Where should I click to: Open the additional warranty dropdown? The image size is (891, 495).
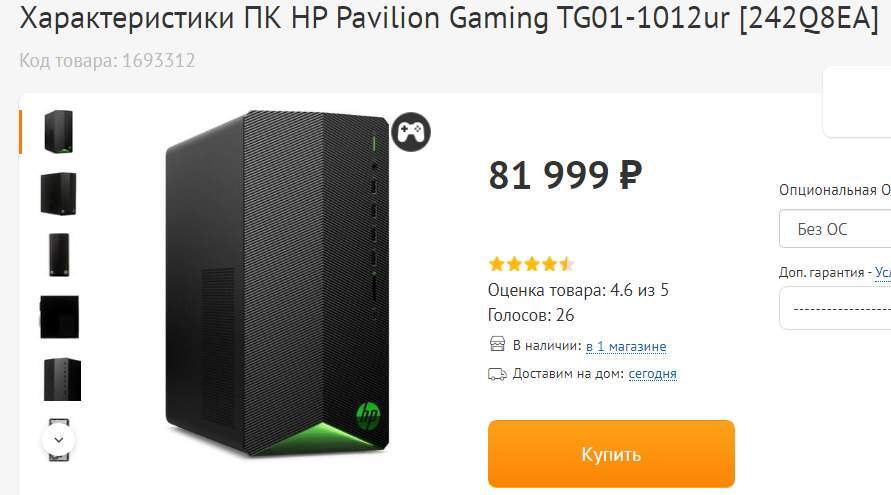click(x=835, y=308)
